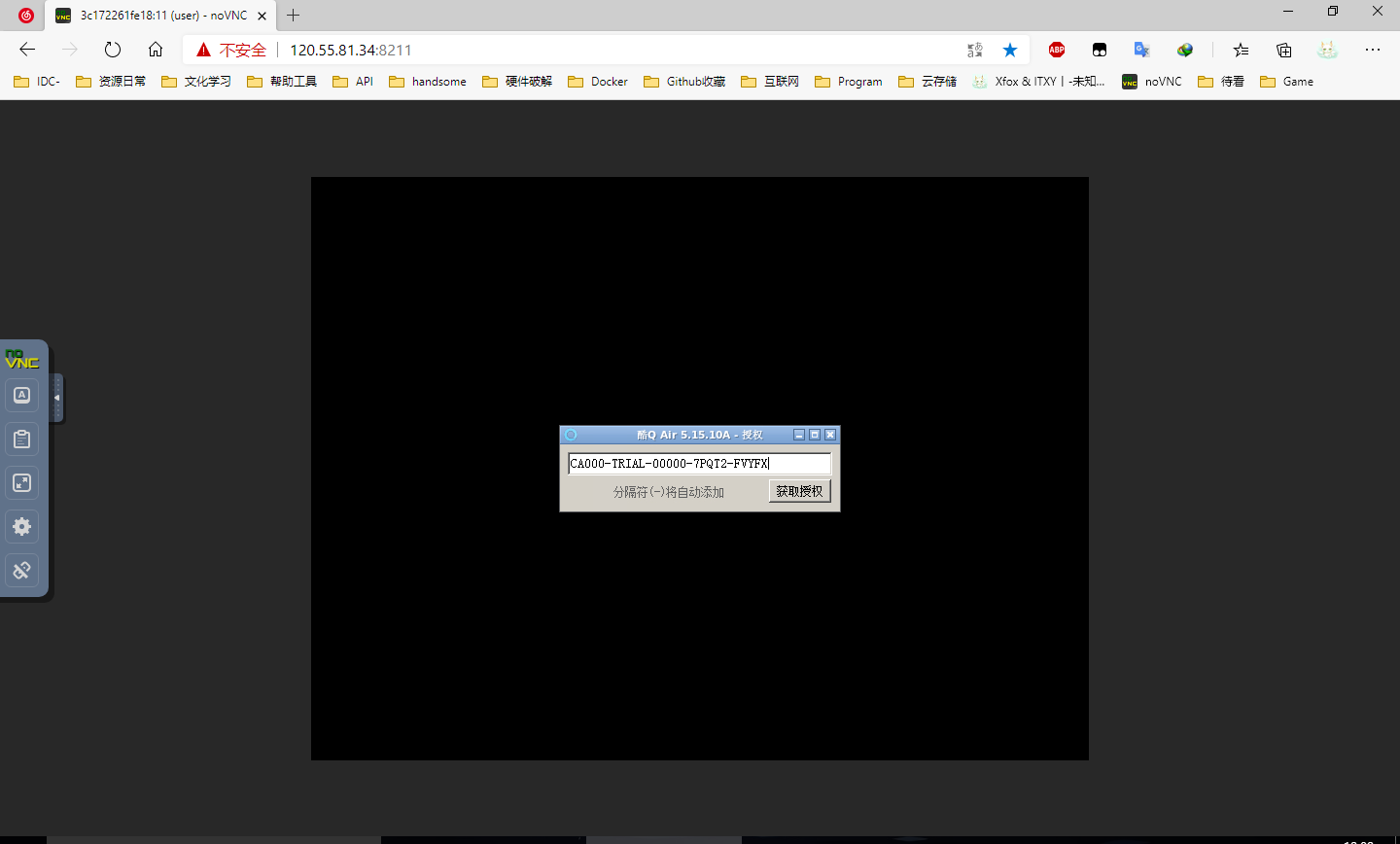Open noVNC extra keys panel
This screenshot has height=844, width=1400.
21,396
